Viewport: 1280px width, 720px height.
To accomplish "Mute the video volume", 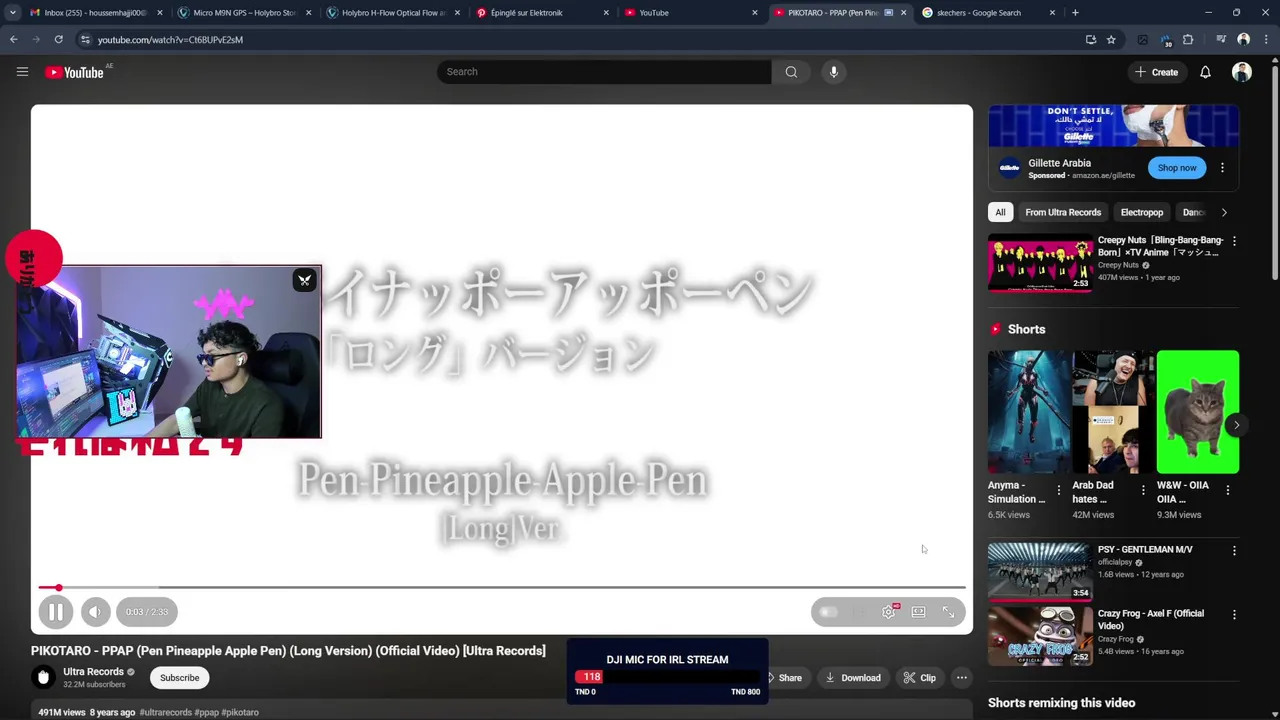I will pos(95,612).
